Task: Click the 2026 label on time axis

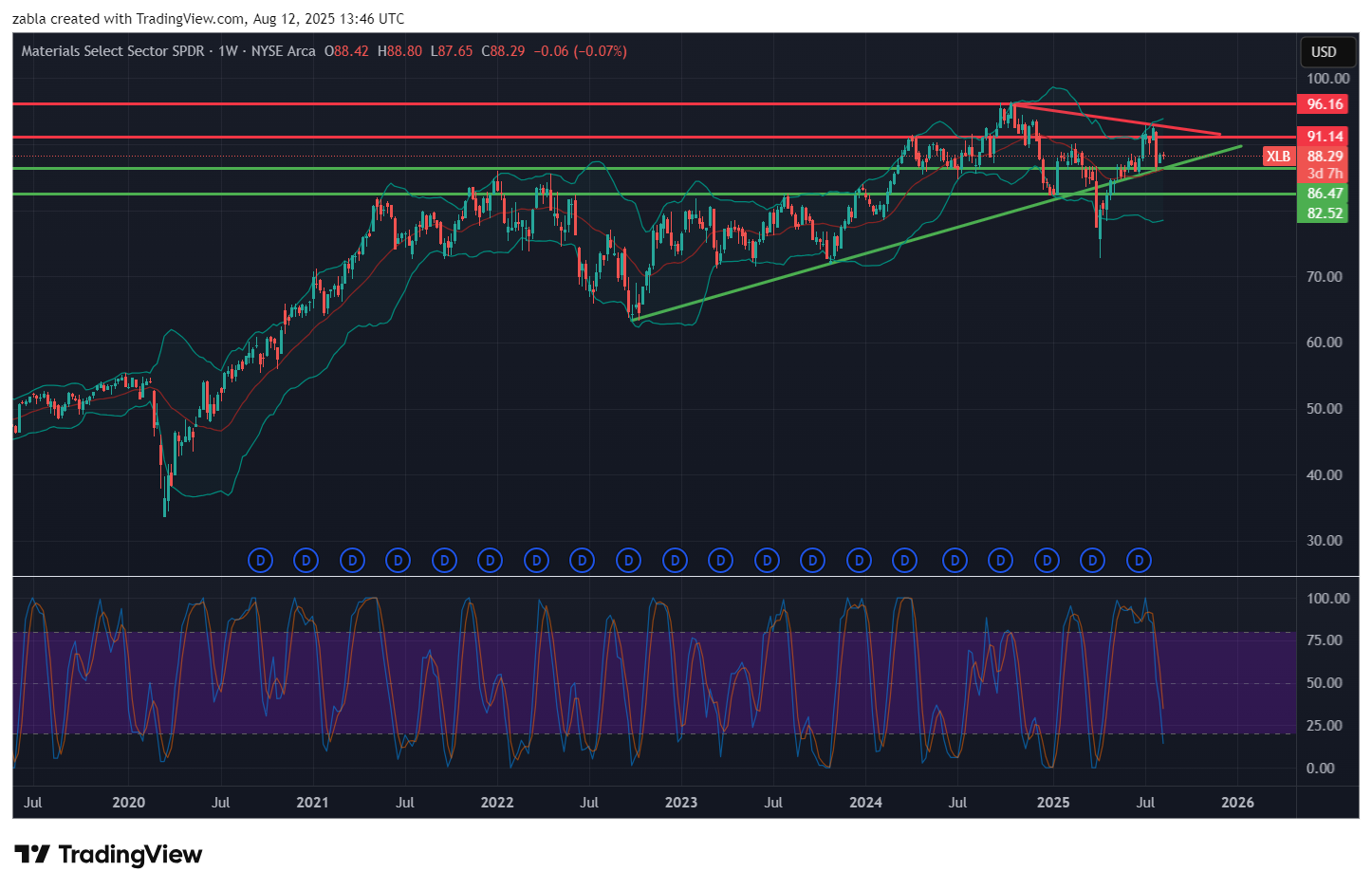Action: pos(1237,803)
